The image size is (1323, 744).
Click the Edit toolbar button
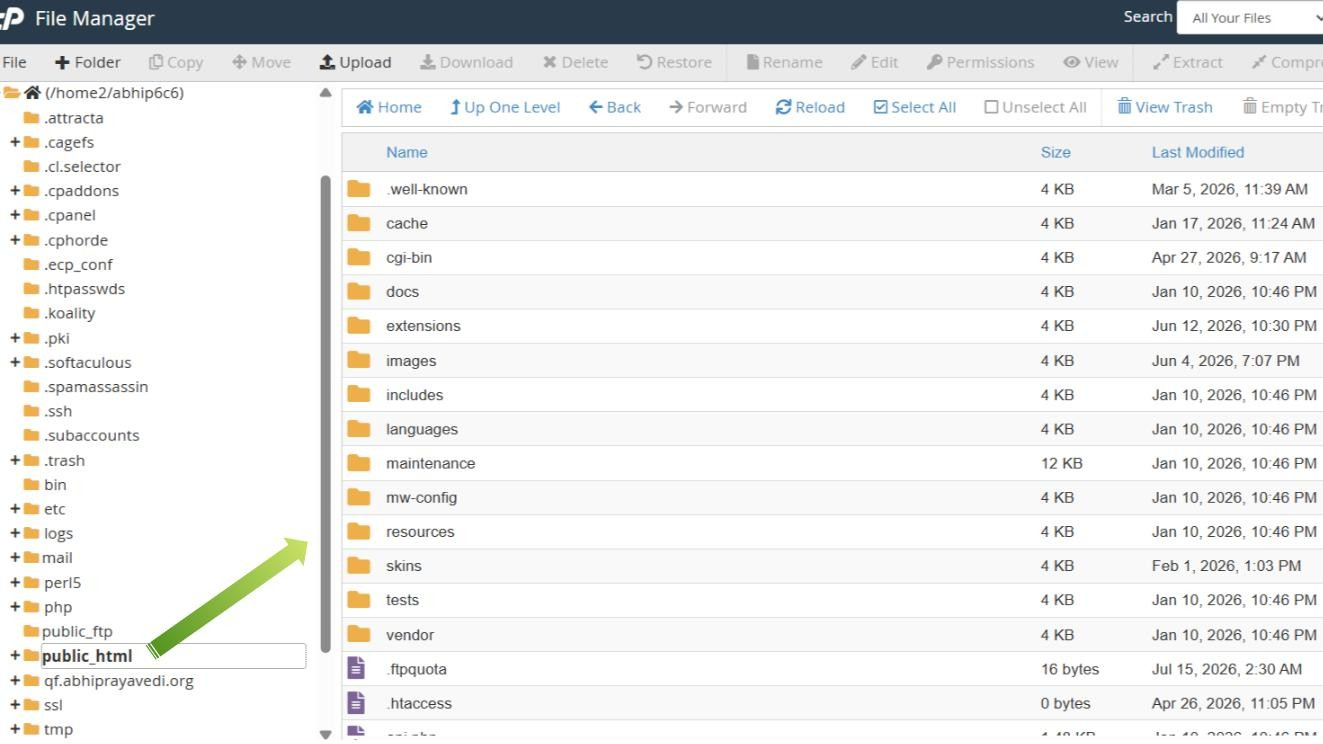click(874, 62)
